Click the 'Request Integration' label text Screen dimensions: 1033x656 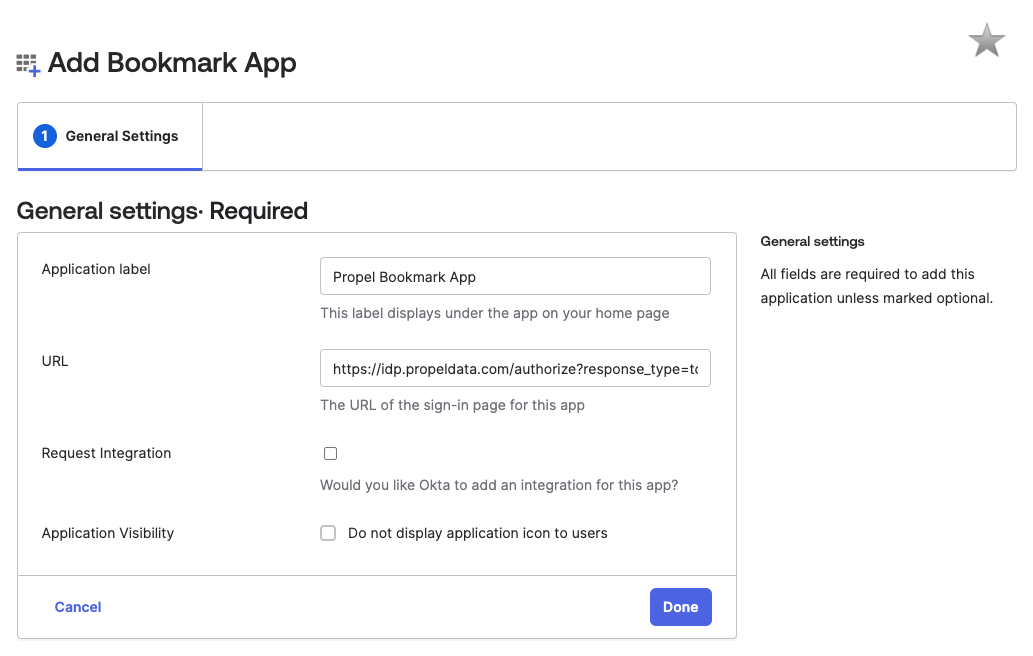coord(106,453)
